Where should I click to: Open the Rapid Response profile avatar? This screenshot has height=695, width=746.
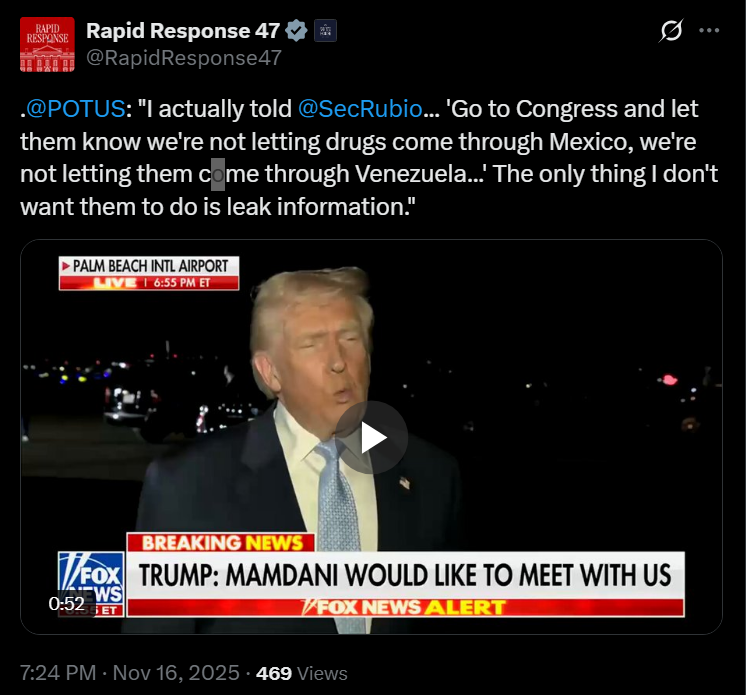pyautogui.click(x=47, y=44)
